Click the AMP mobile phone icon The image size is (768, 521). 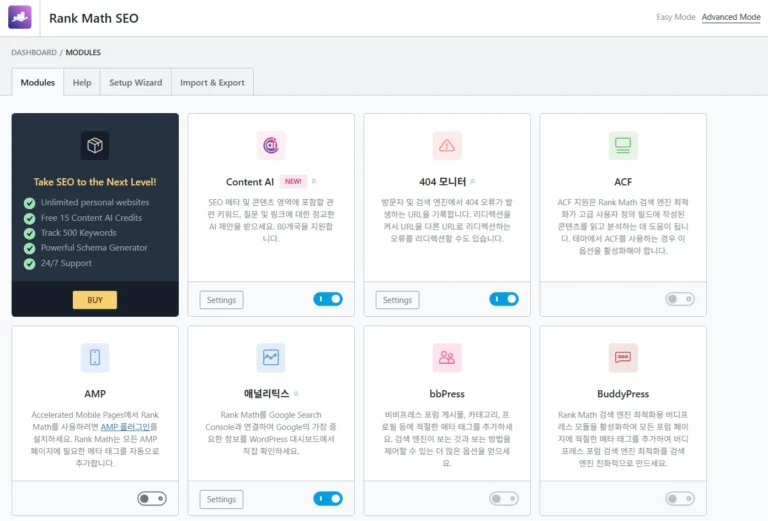[95, 357]
